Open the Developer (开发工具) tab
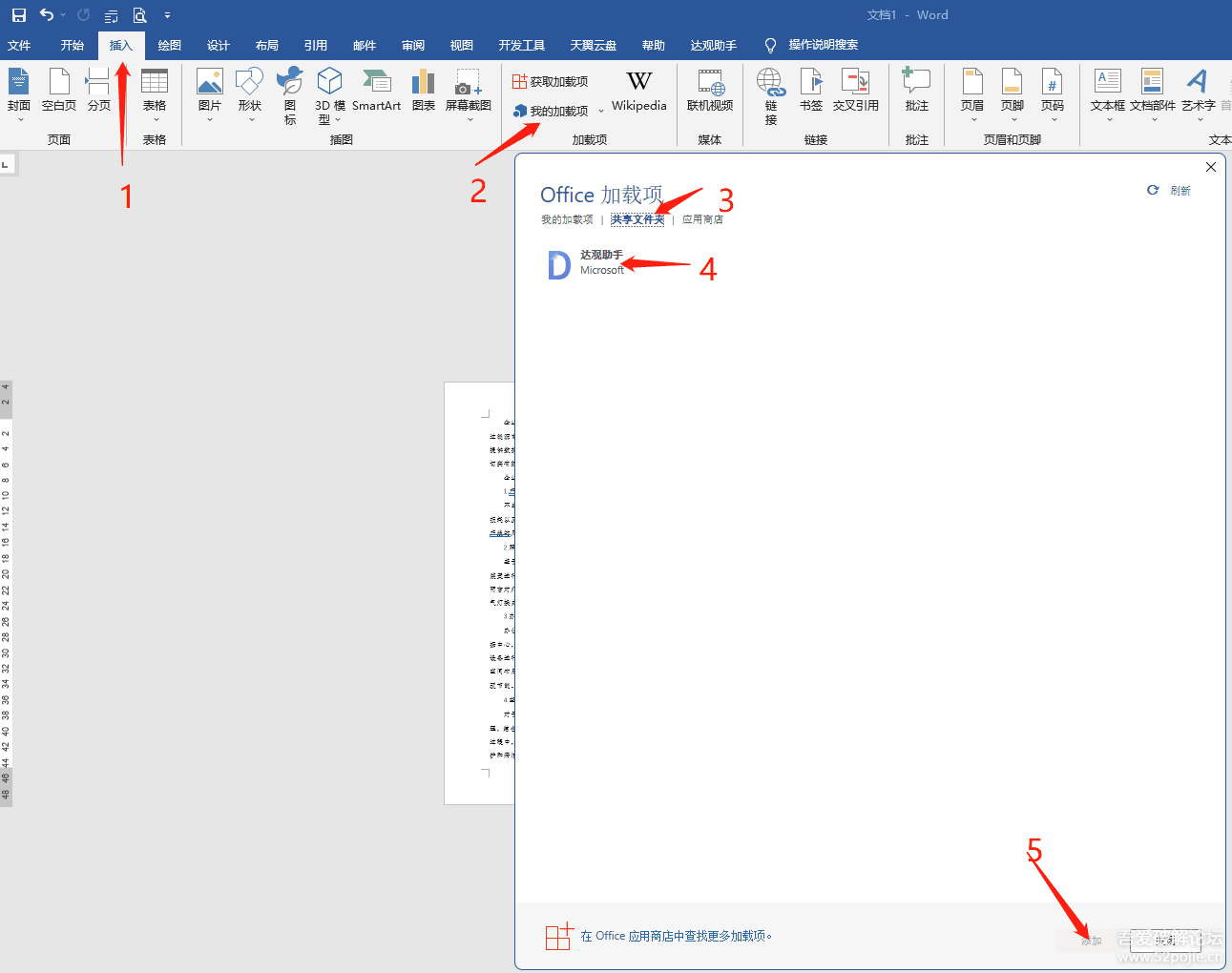The image size is (1232, 973). (x=522, y=46)
